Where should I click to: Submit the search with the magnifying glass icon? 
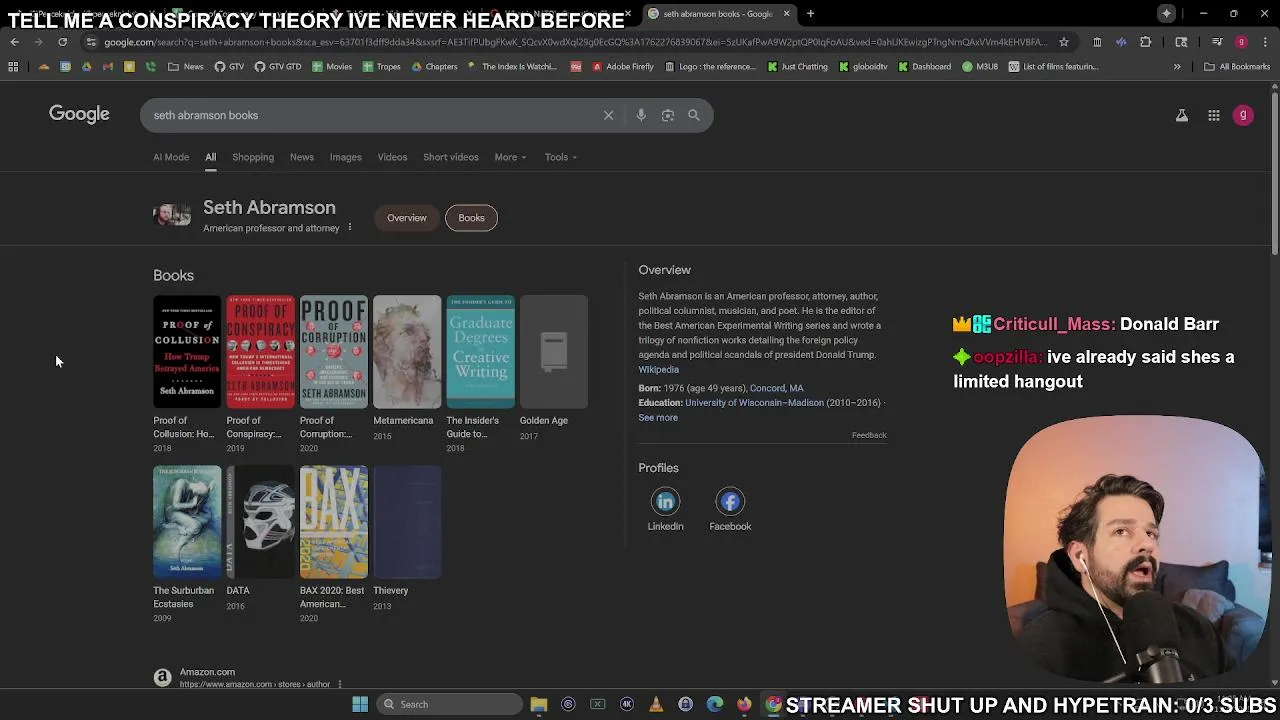[x=694, y=115]
